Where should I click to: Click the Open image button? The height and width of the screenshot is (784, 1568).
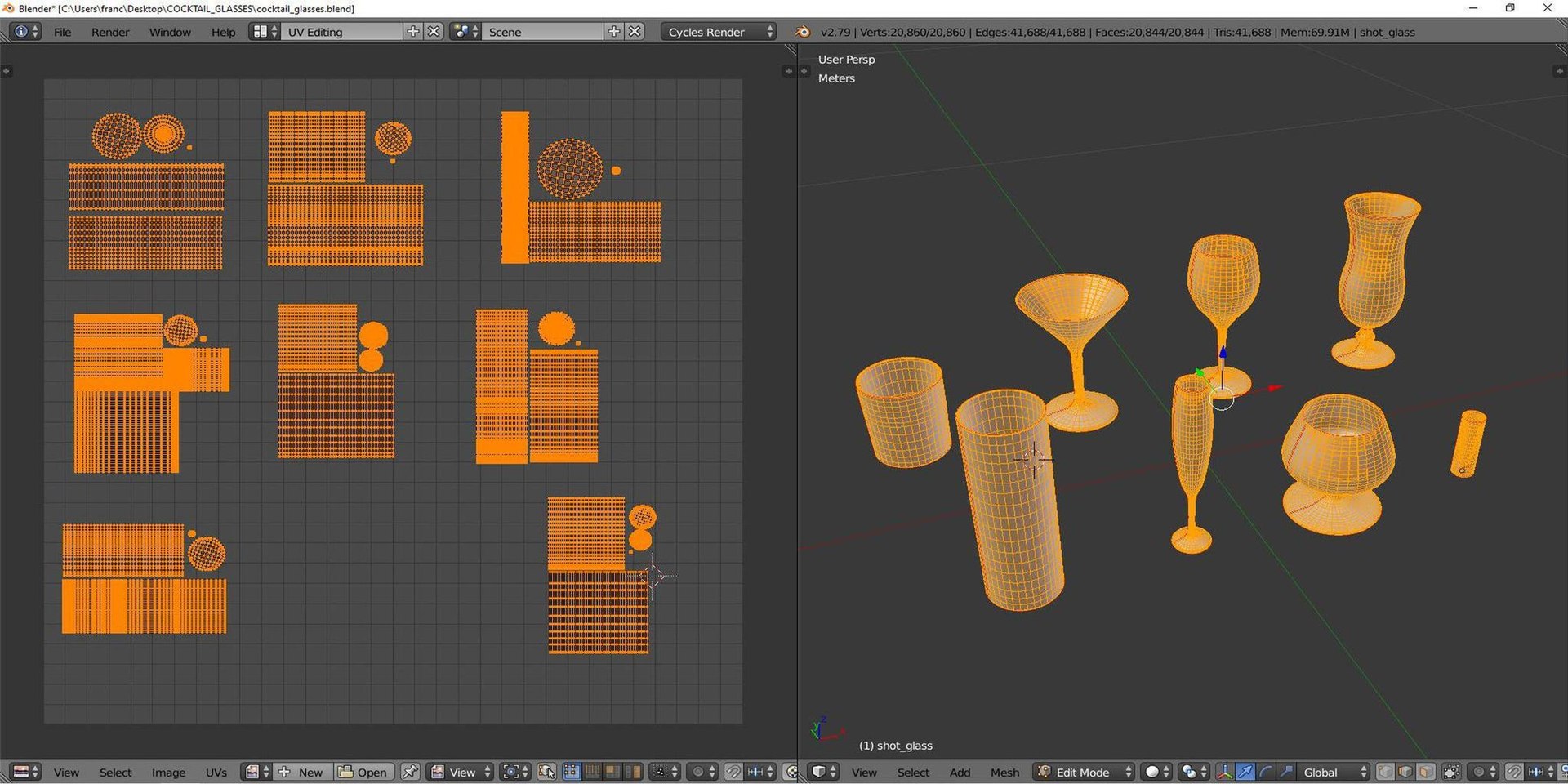[364, 772]
